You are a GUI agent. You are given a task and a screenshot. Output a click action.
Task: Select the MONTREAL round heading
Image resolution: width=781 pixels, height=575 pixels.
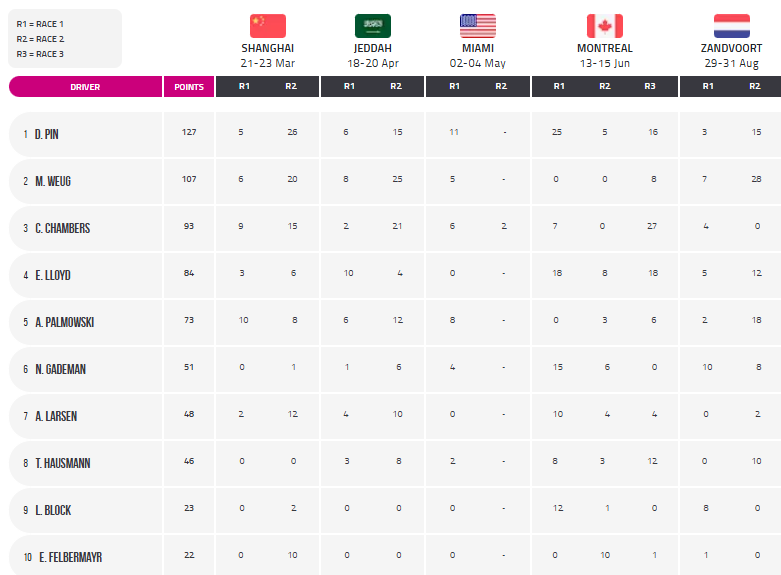tap(605, 48)
